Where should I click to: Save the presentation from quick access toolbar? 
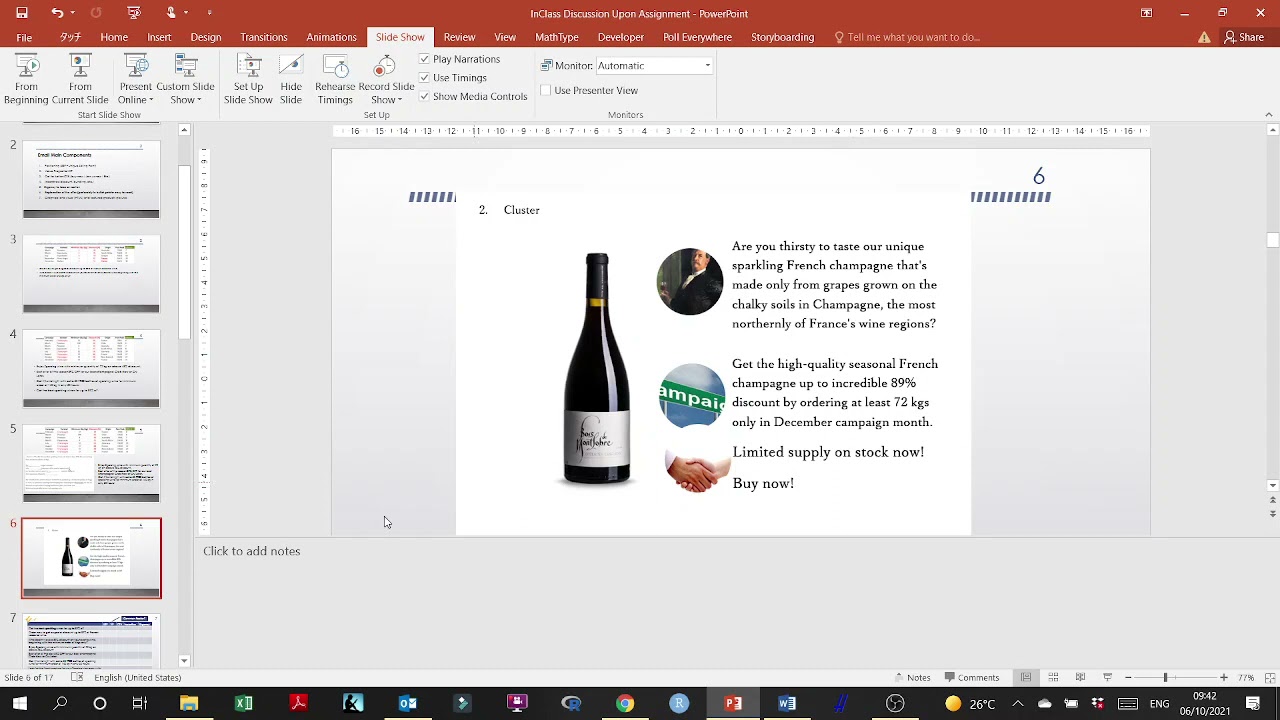(x=22, y=13)
